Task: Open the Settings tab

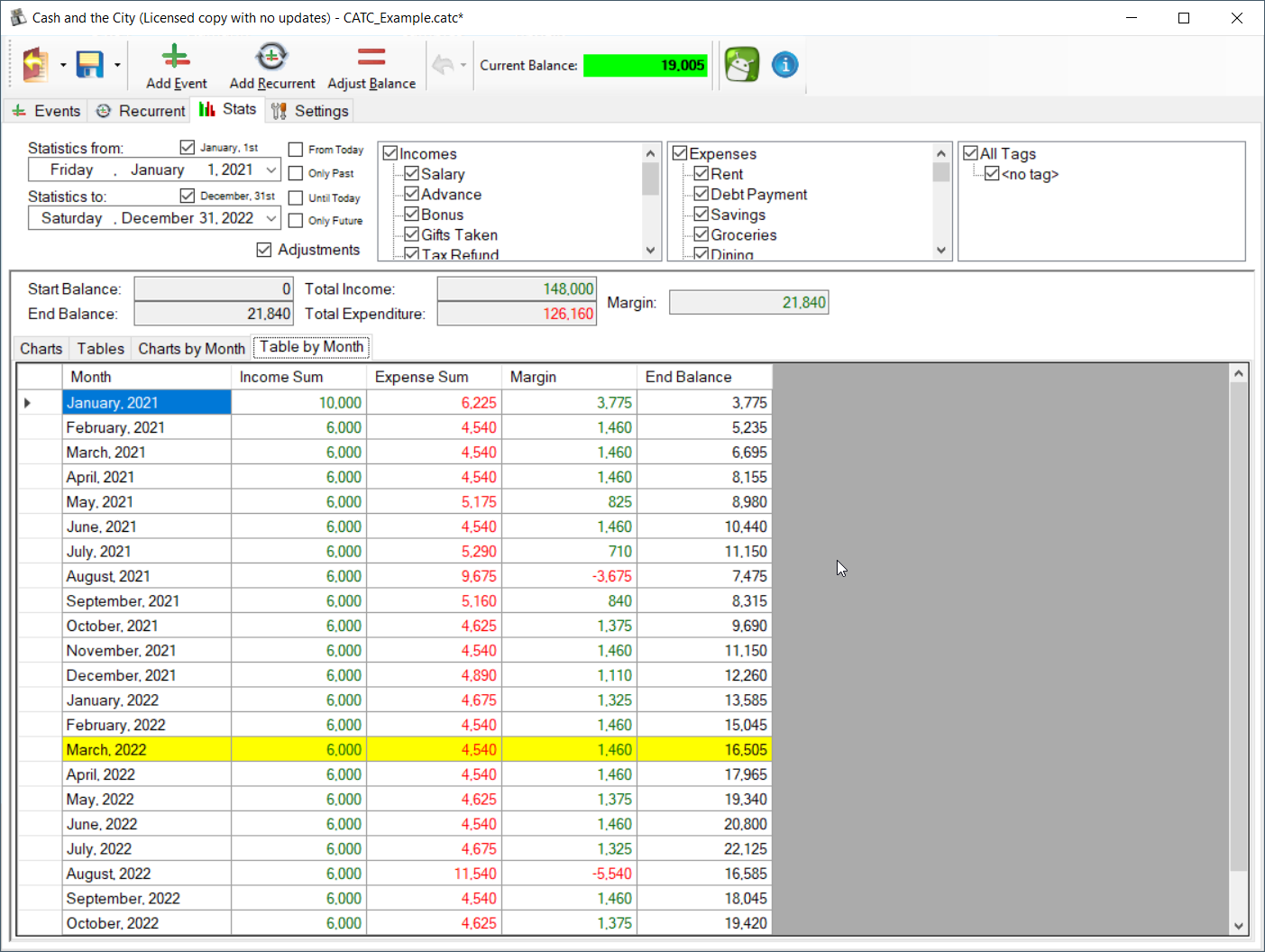Action: click(309, 111)
